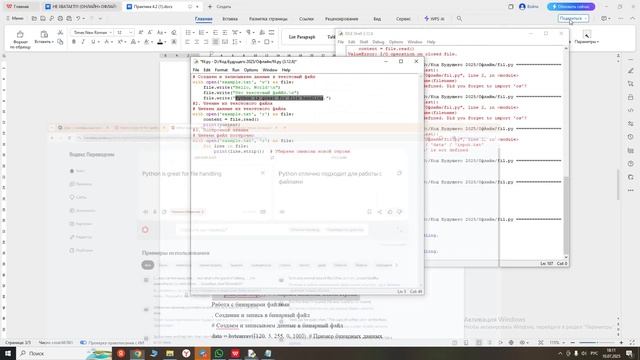Click the Войти account button
The width and height of the screenshot is (640, 360).
[x=529, y=7]
